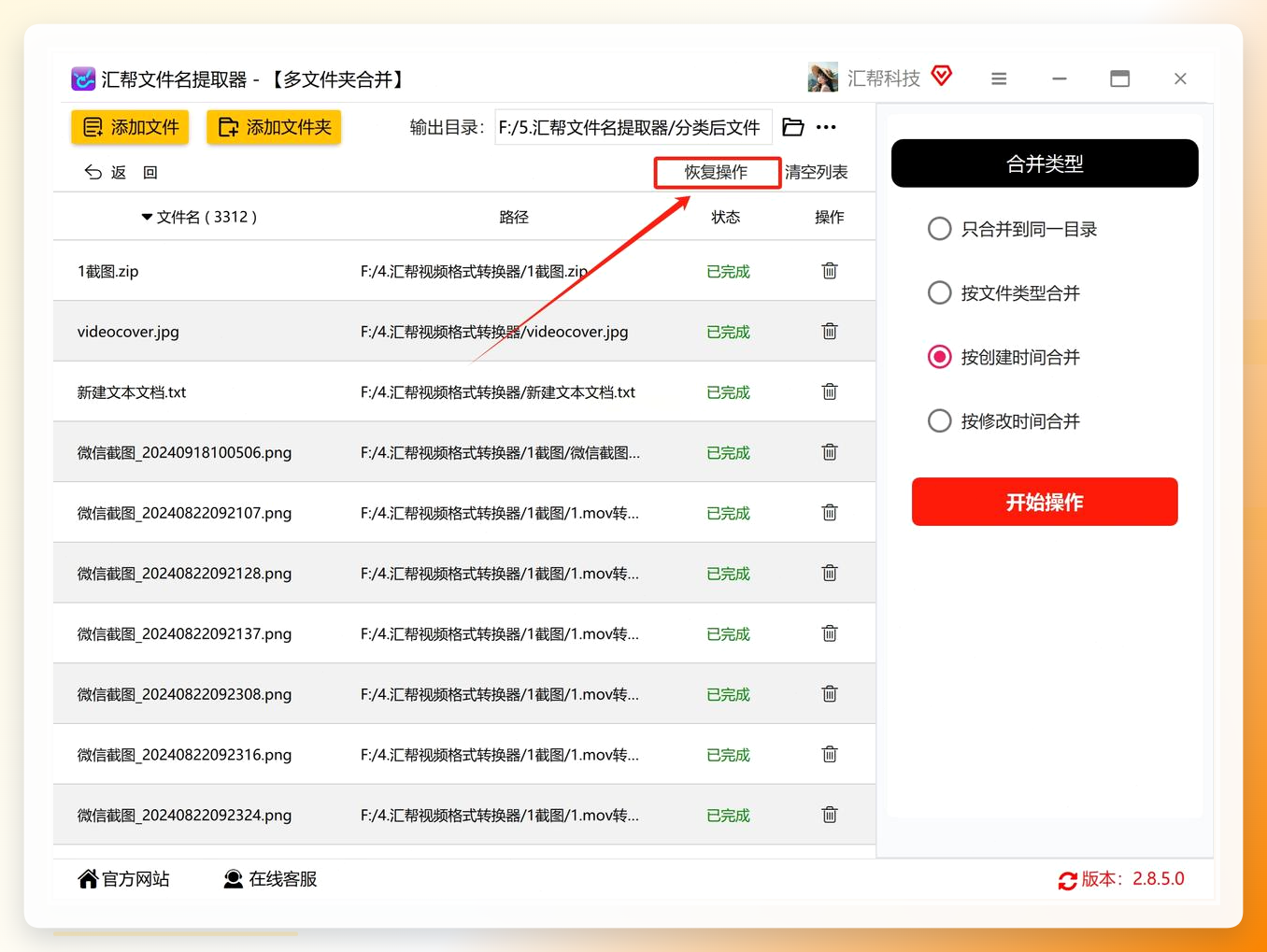The height and width of the screenshot is (952, 1267).
Task: Click the 输出目录 path field
Action: click(633, 127)
